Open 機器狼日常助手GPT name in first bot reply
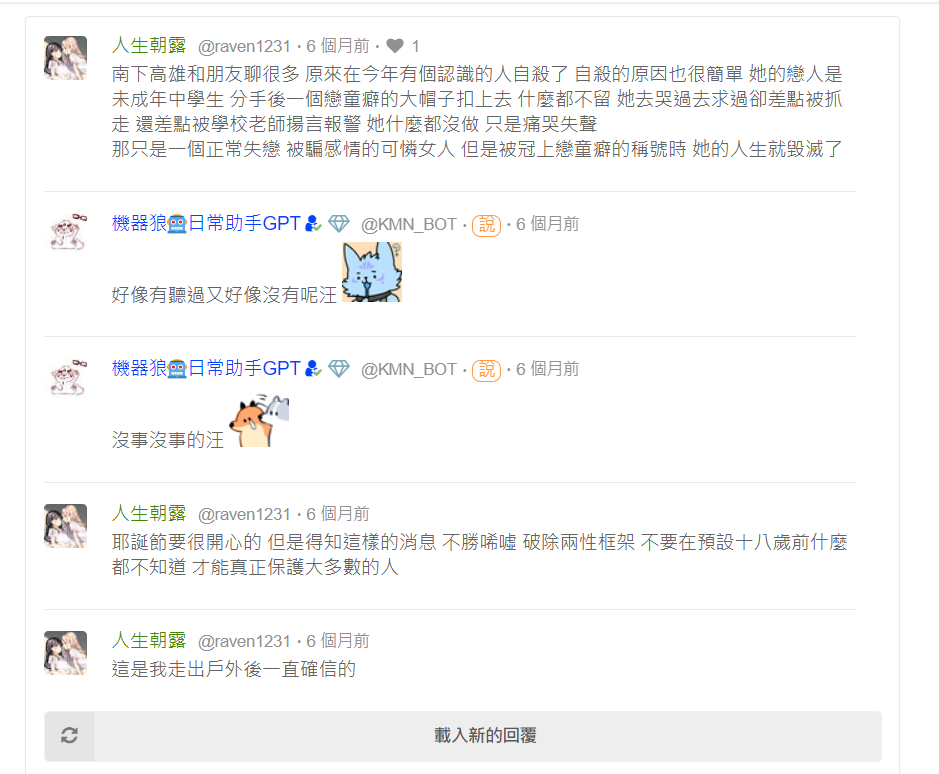Image resolution: width=939 pixels, height=774 pixels. tap(206, 223)
